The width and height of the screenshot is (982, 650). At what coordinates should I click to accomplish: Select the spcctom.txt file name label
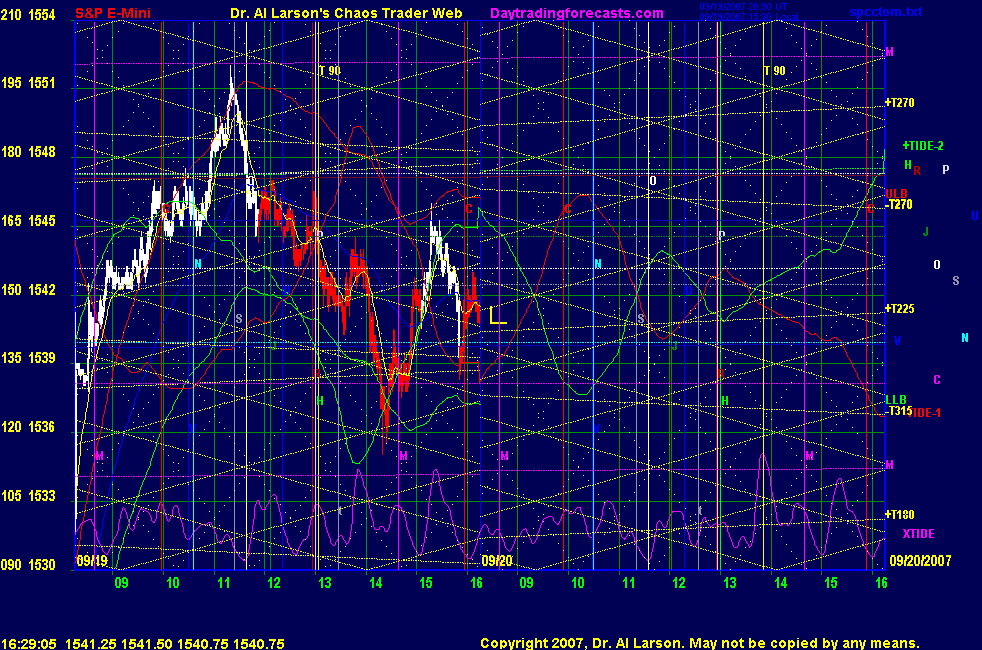(886, 12)
